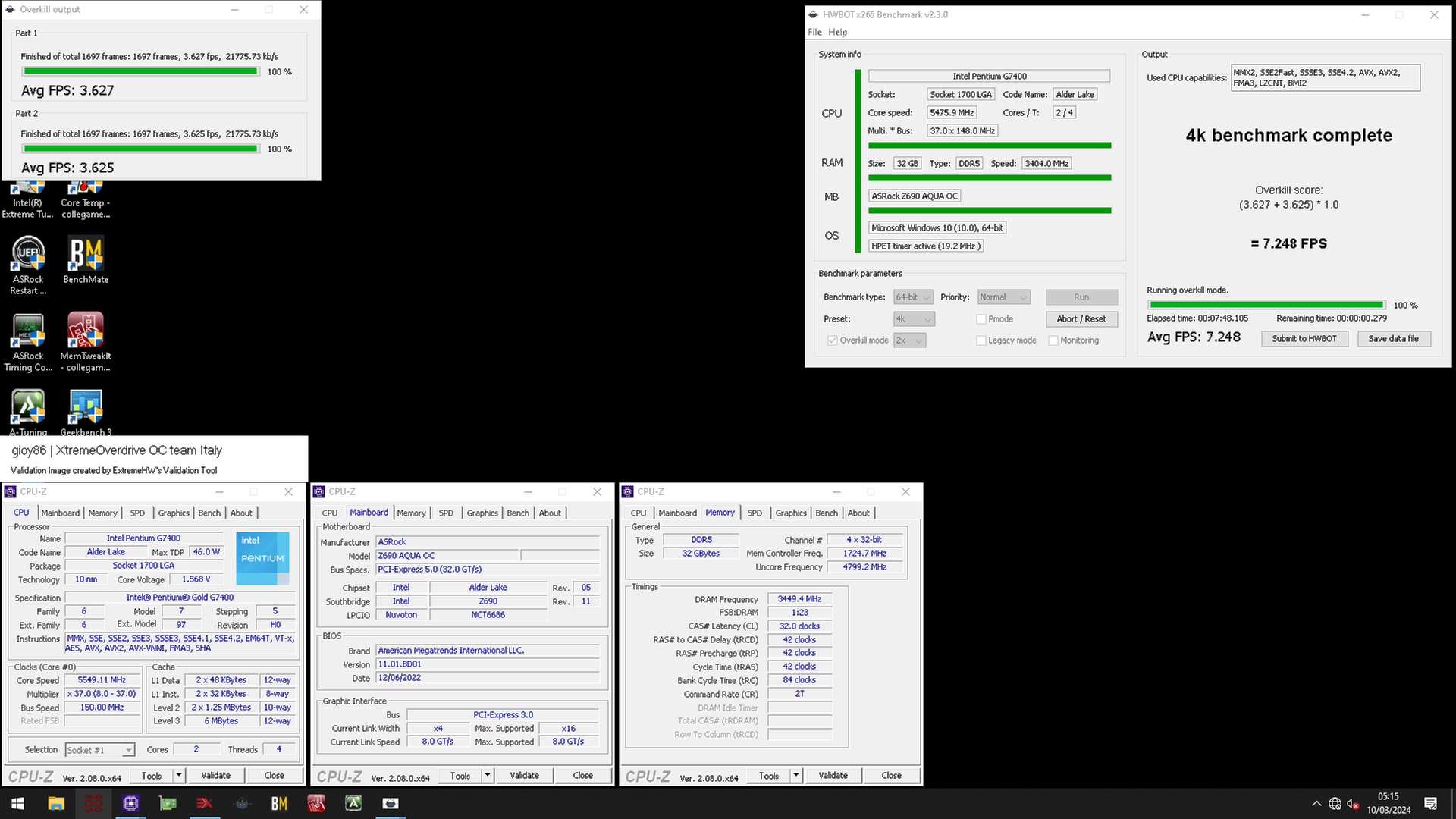Click the network globe tray icon
This screenshot has width=1456, height=819.
point(1335,804)
